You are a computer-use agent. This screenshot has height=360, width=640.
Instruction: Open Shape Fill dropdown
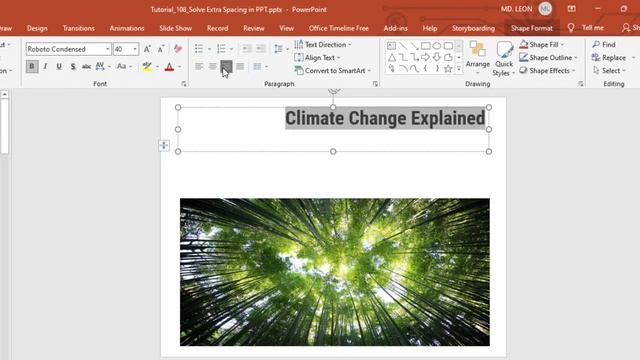[542, 44]
